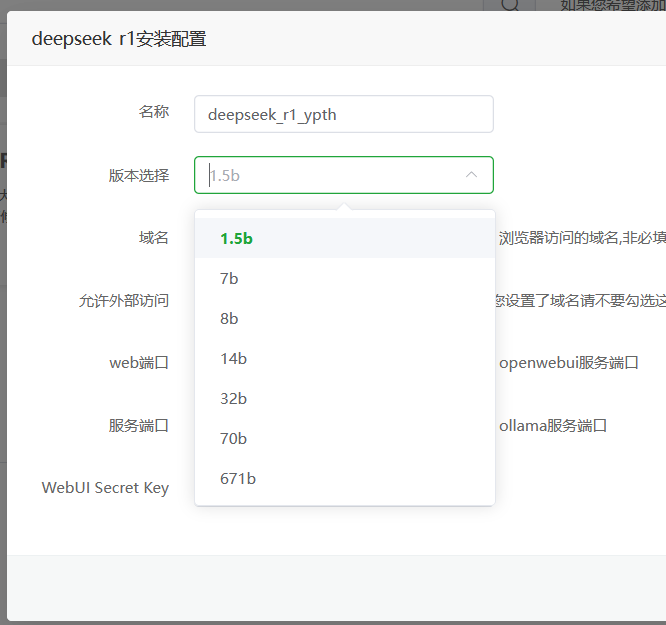Click the deepseek r1安装配置 dialog title
Screen dimensions: 666x625
[x=119, y=39]
